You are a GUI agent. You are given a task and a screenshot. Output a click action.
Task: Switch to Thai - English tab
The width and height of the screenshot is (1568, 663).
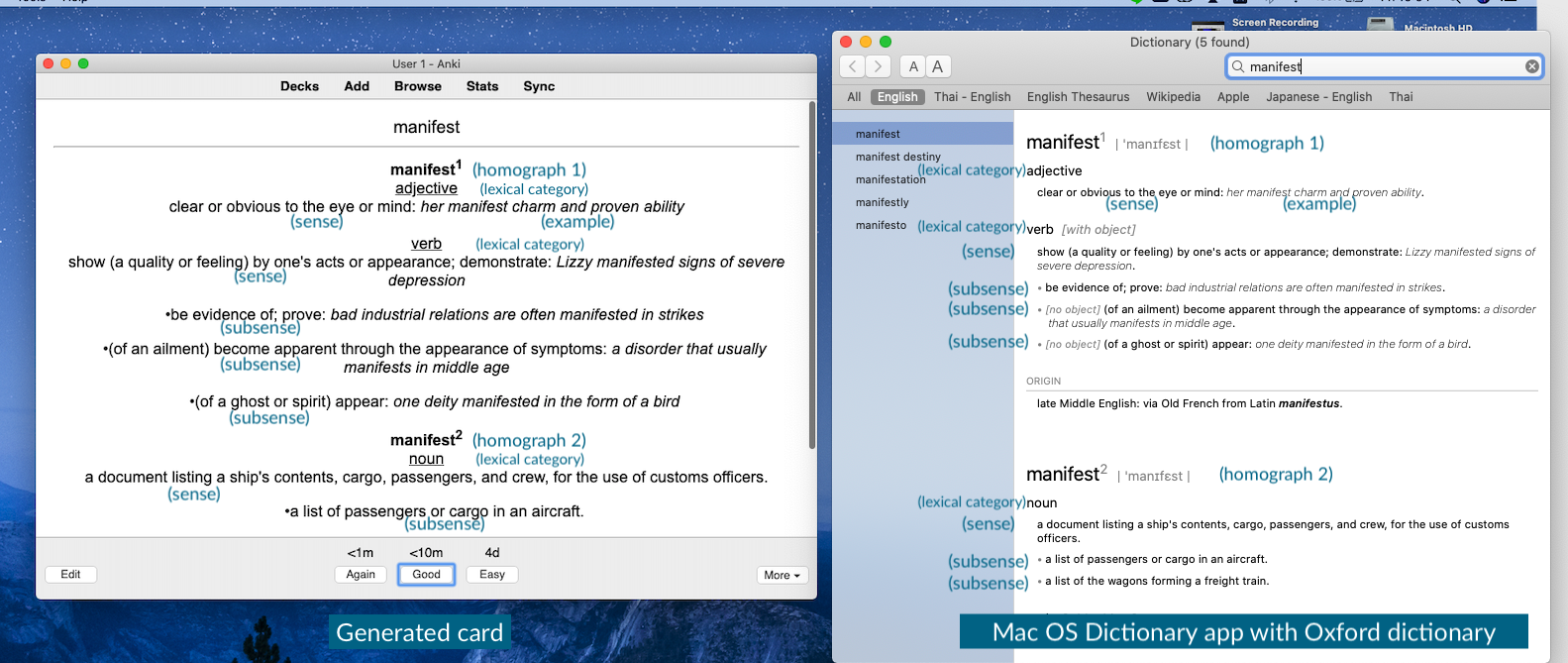click(x=973, y=97)
